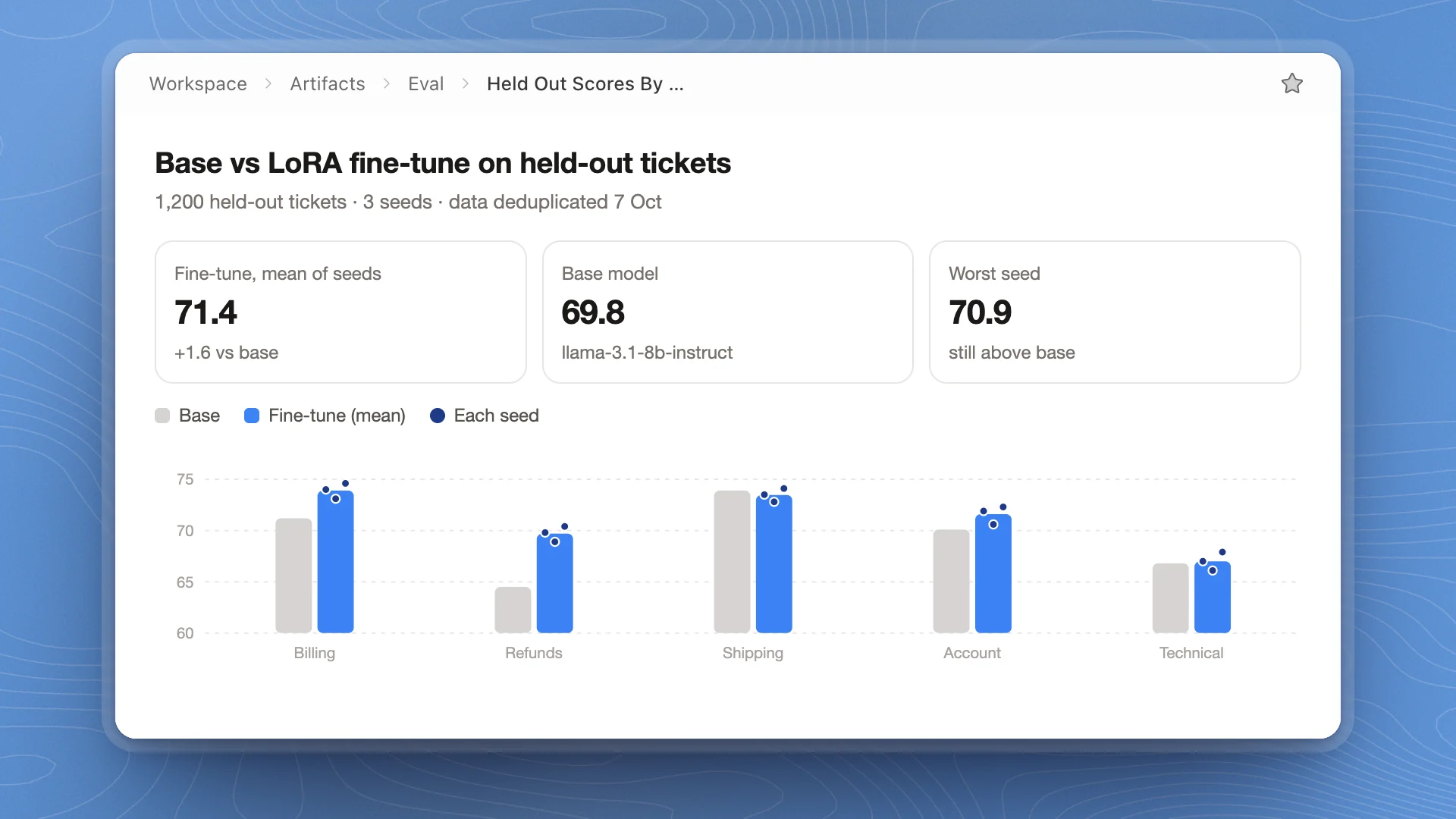Click the 'Held Out Scores By ...' breadcrumb
Screen dimensions: 1456x819
(x=585, y=83)
